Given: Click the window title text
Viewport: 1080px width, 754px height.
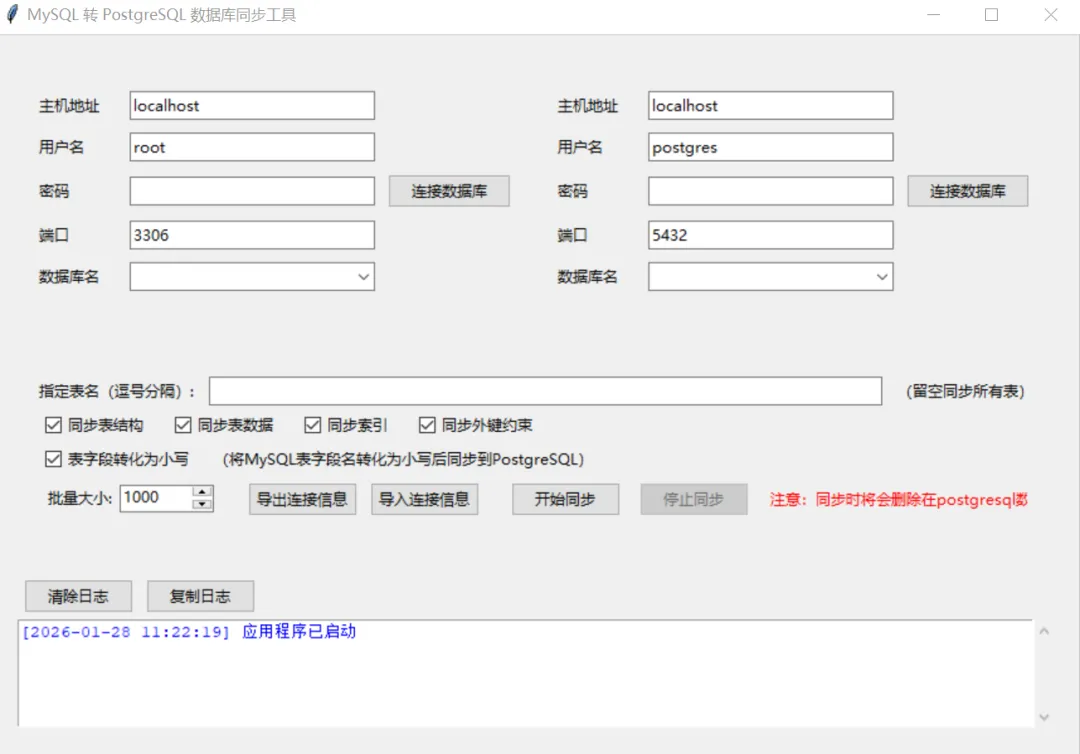Looking at the screenshot, I should (162, 14).
